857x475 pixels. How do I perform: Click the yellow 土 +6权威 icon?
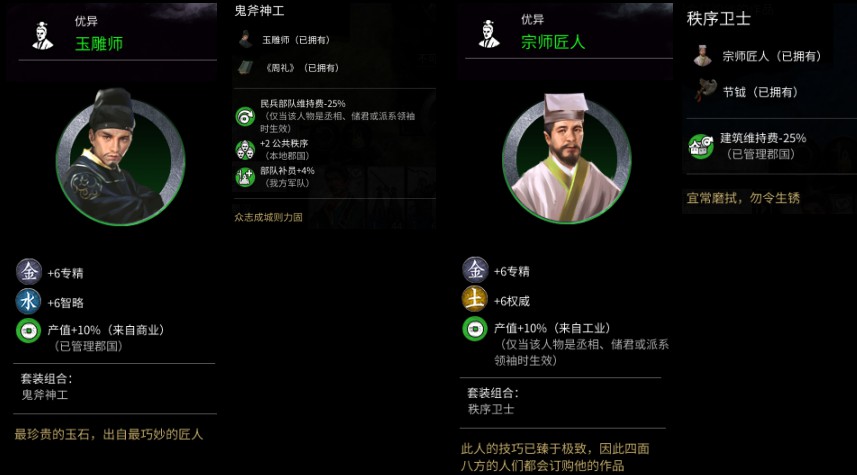click(475, 300)
